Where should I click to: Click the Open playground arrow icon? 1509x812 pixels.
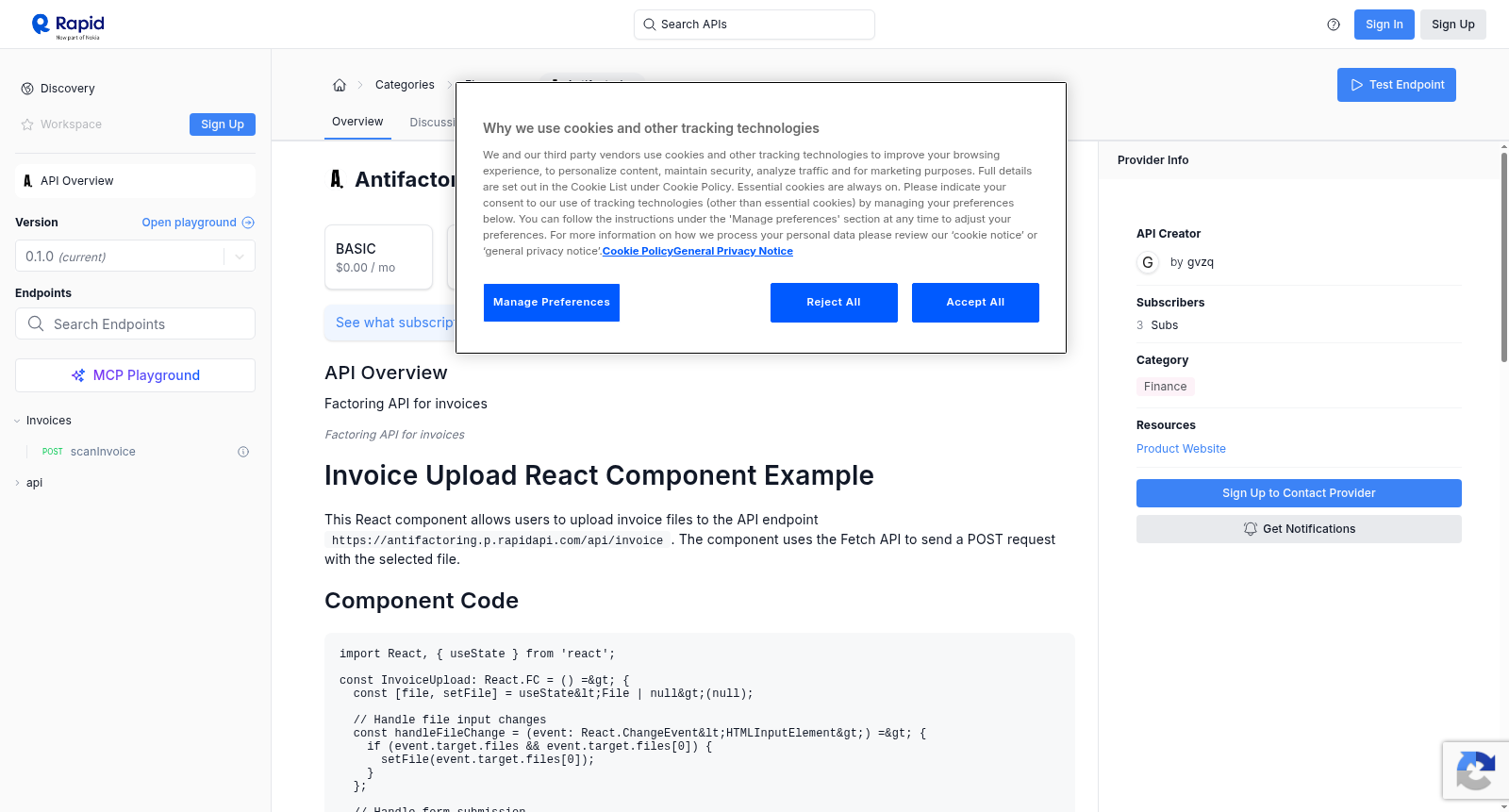[x=248, y=223]
